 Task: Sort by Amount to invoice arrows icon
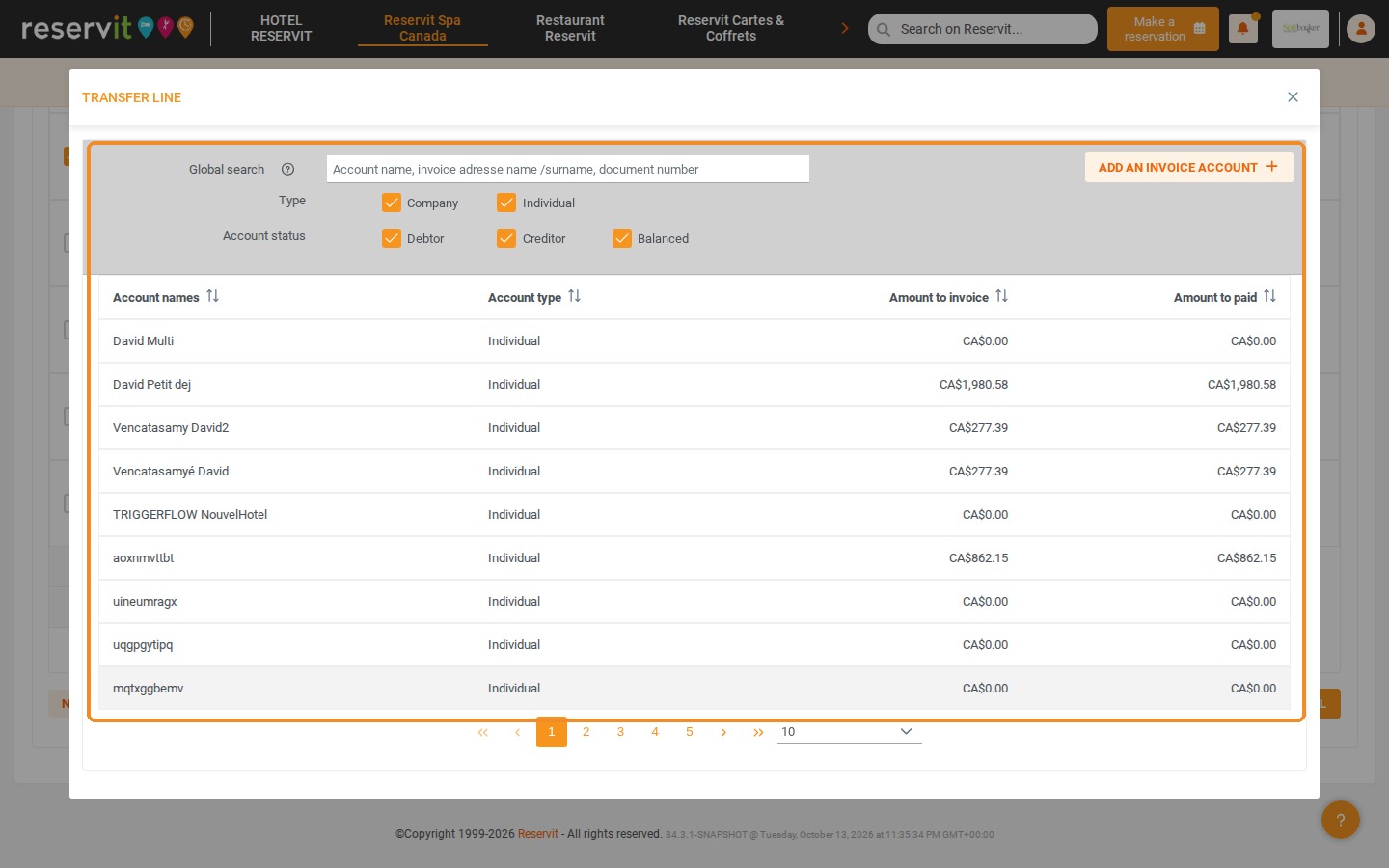1001,296
